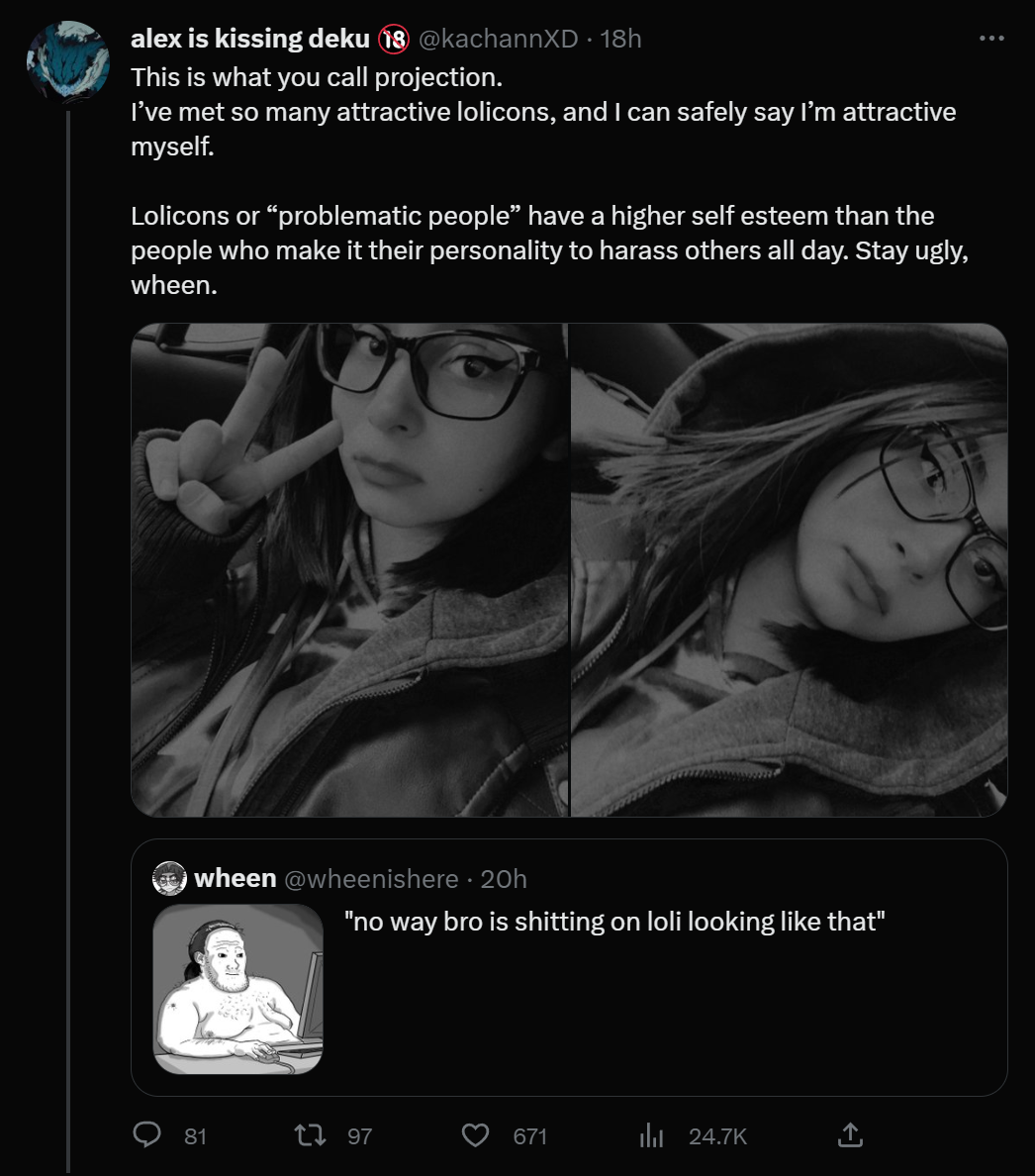
Task: Click the retweet icon
Action: click(310, 1134)
